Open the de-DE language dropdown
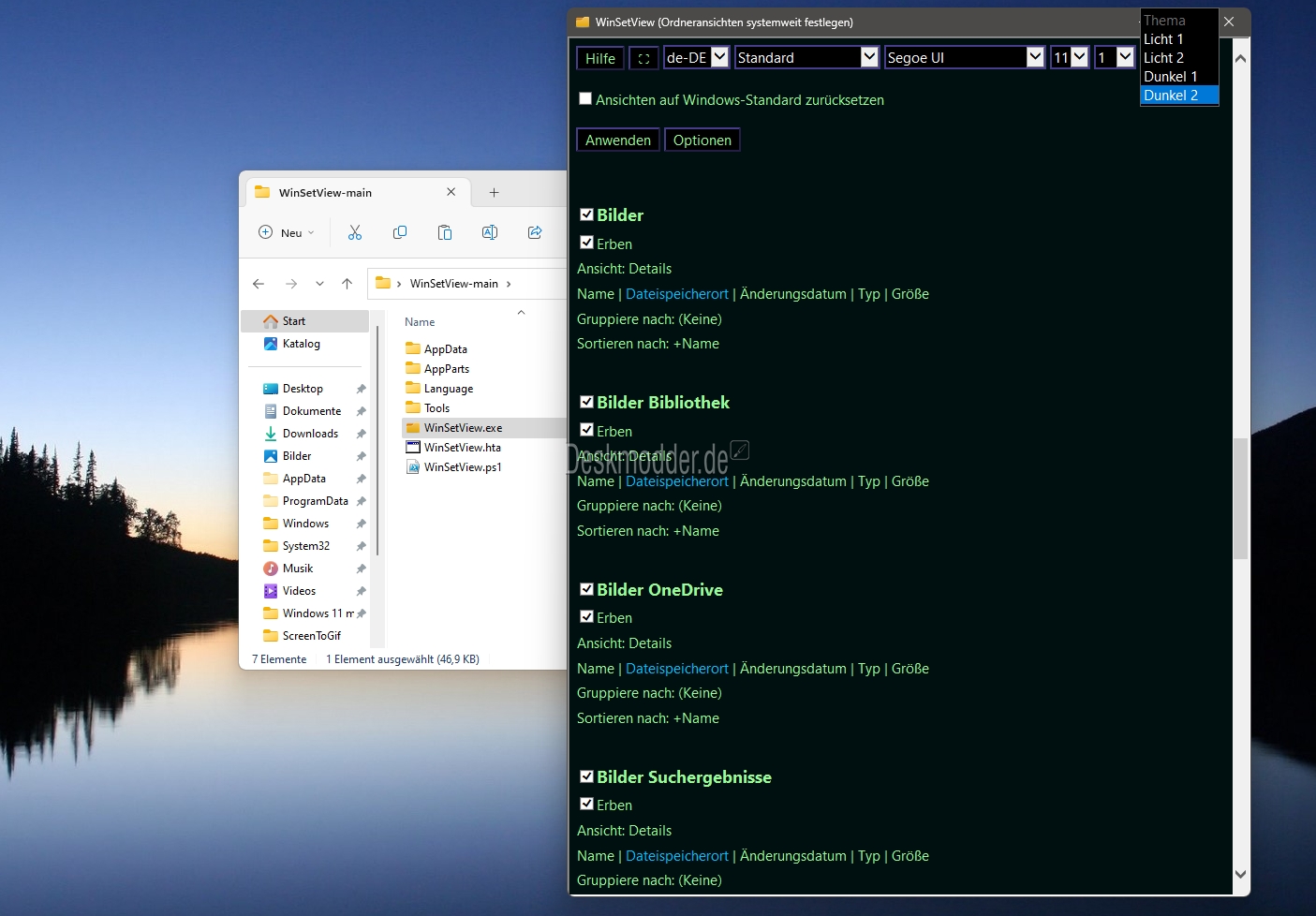This screenshot has width=1316, height=916. tap(696, 57)
